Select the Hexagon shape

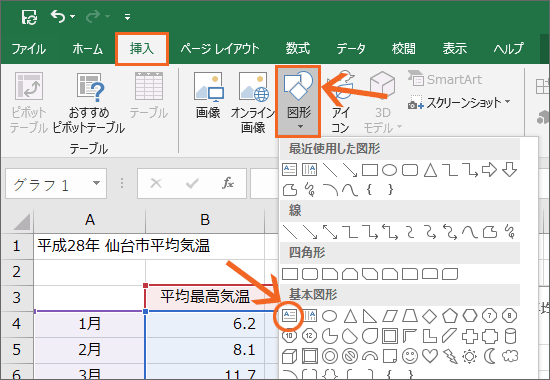[470, 316]
